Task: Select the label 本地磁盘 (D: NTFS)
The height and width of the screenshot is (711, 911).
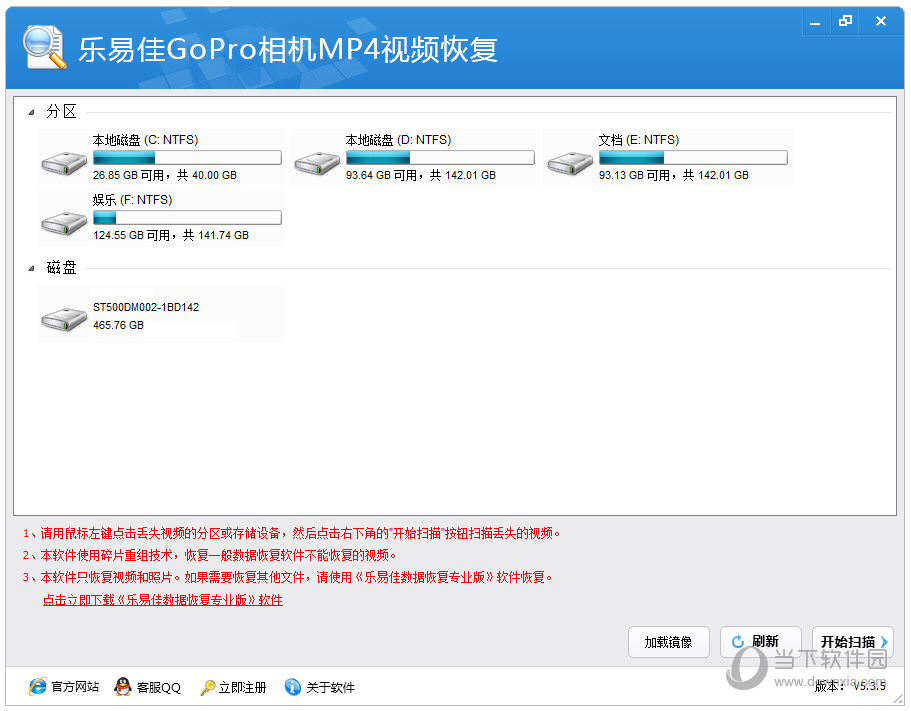Action: click(x=398, y=140)
